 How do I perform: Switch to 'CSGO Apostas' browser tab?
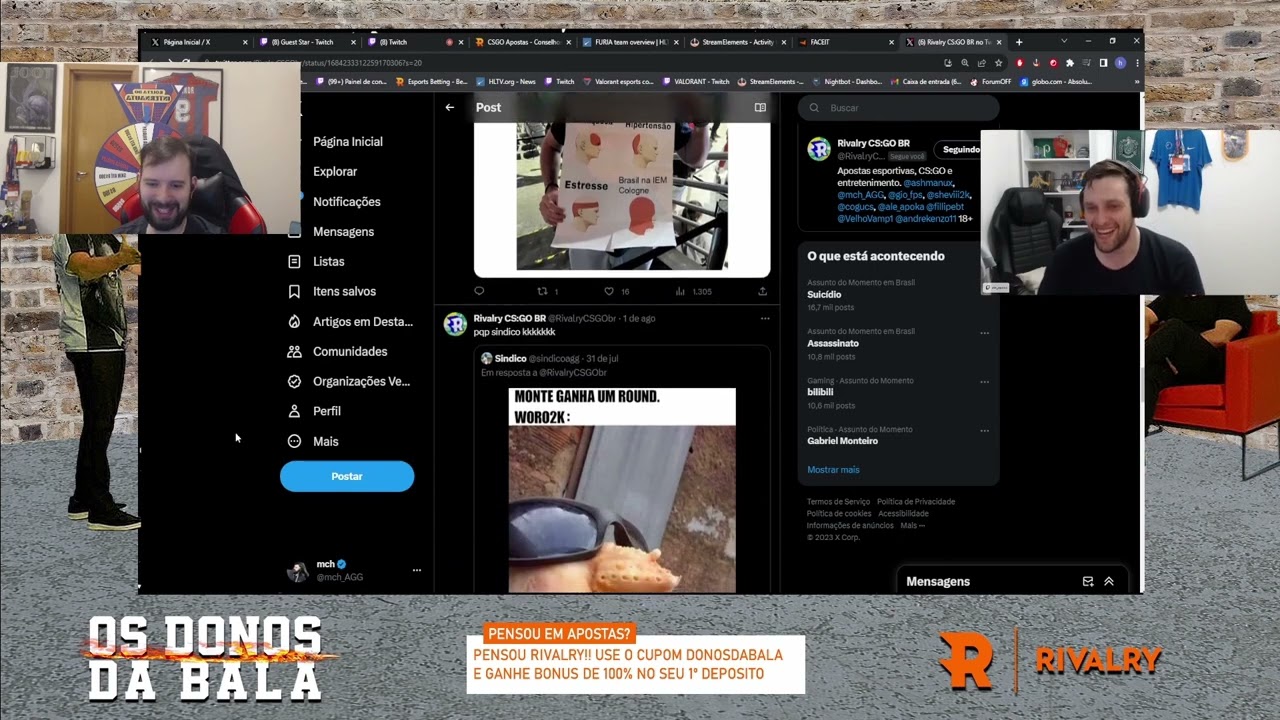coord(524,42)
